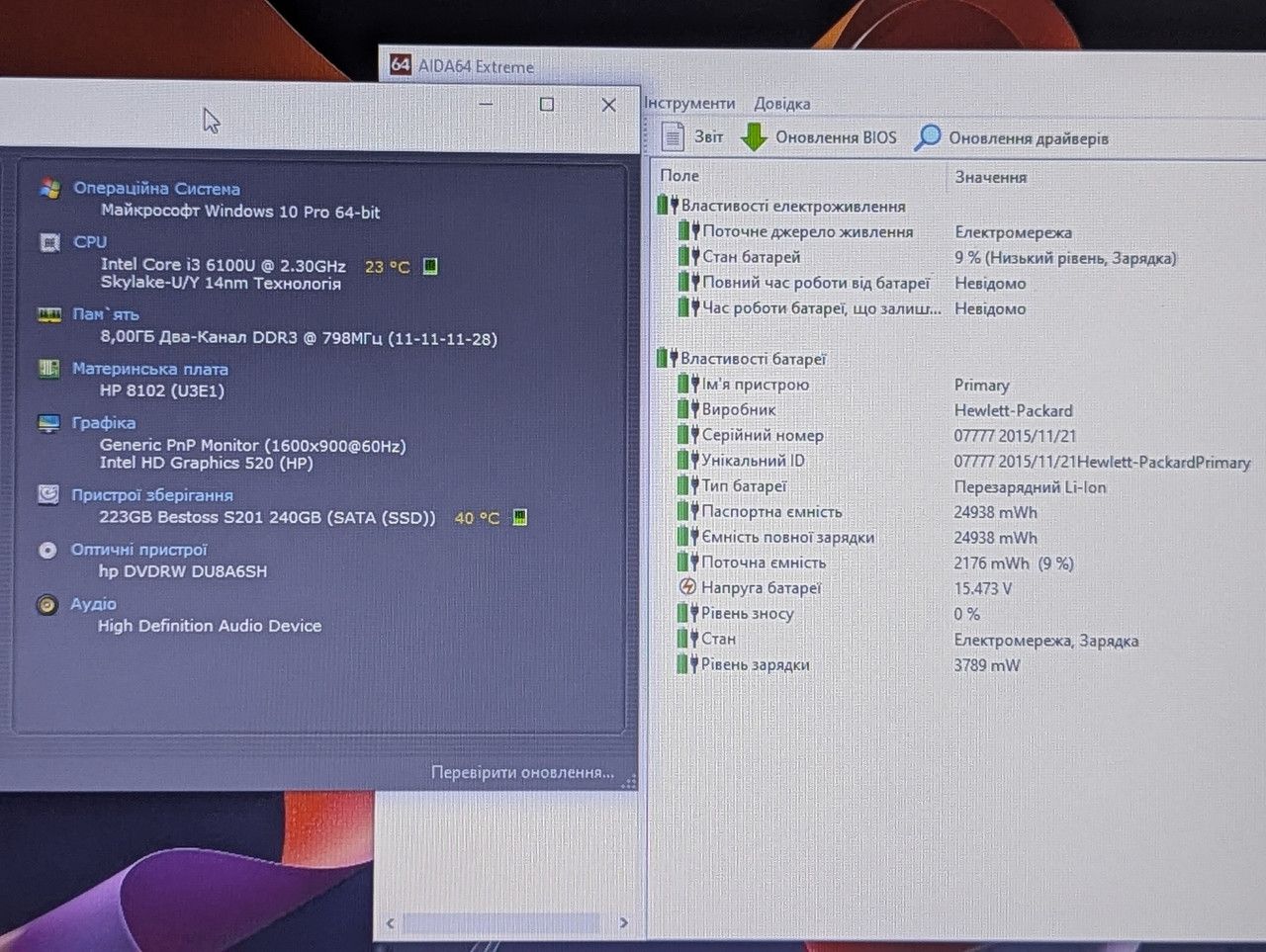Click the Звіт report icon in AIDA64
Viewport: 1266px width, 952px height.
(673, 136)
